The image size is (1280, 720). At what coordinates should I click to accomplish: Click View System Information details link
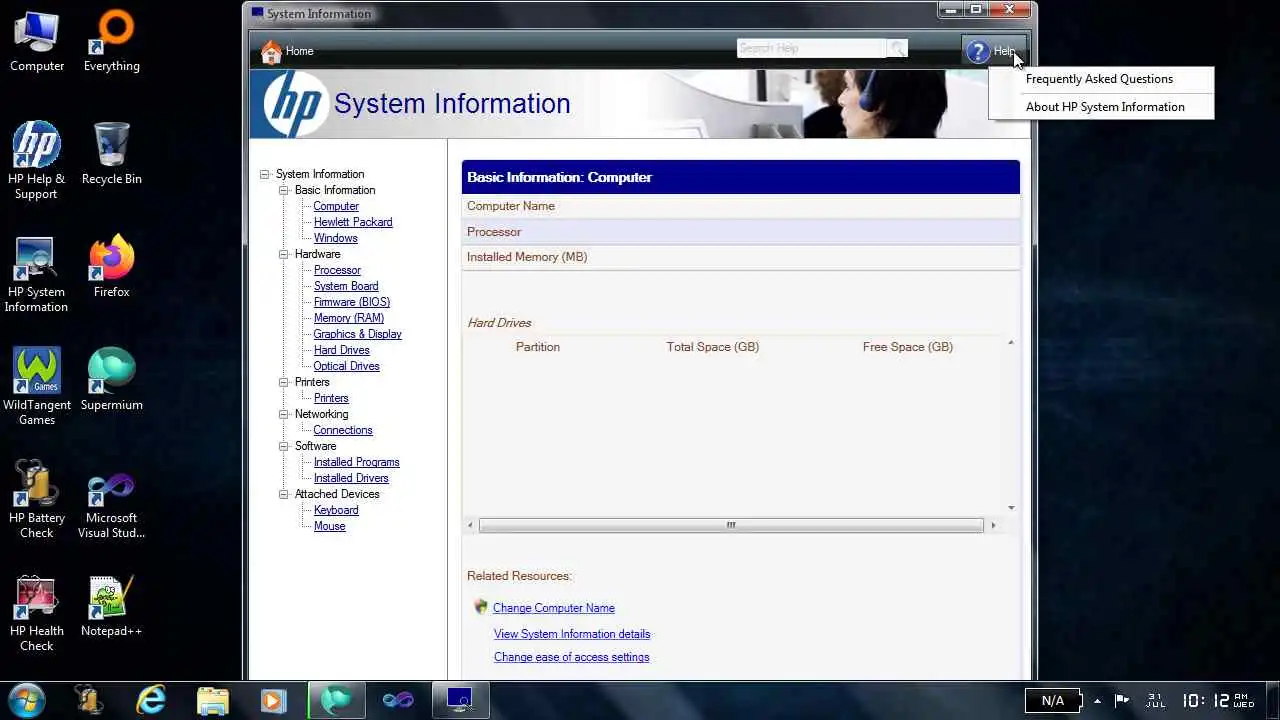click(572, 634)
